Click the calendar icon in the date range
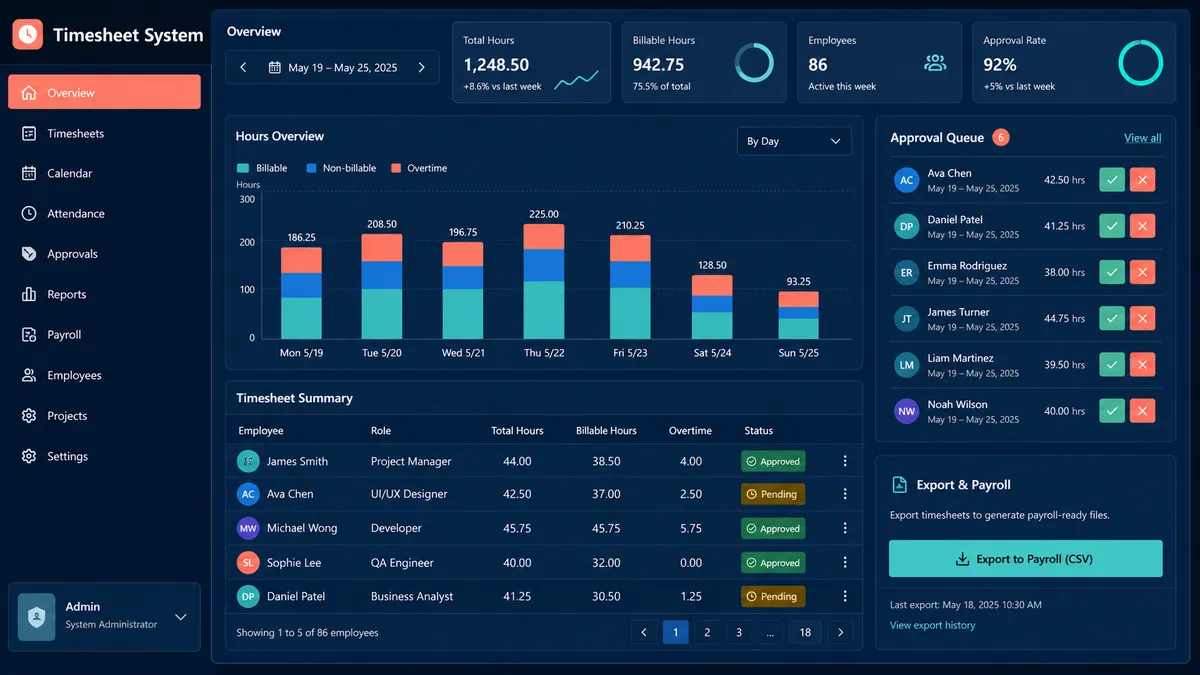The image size is (1200, 675). [274, 68]
